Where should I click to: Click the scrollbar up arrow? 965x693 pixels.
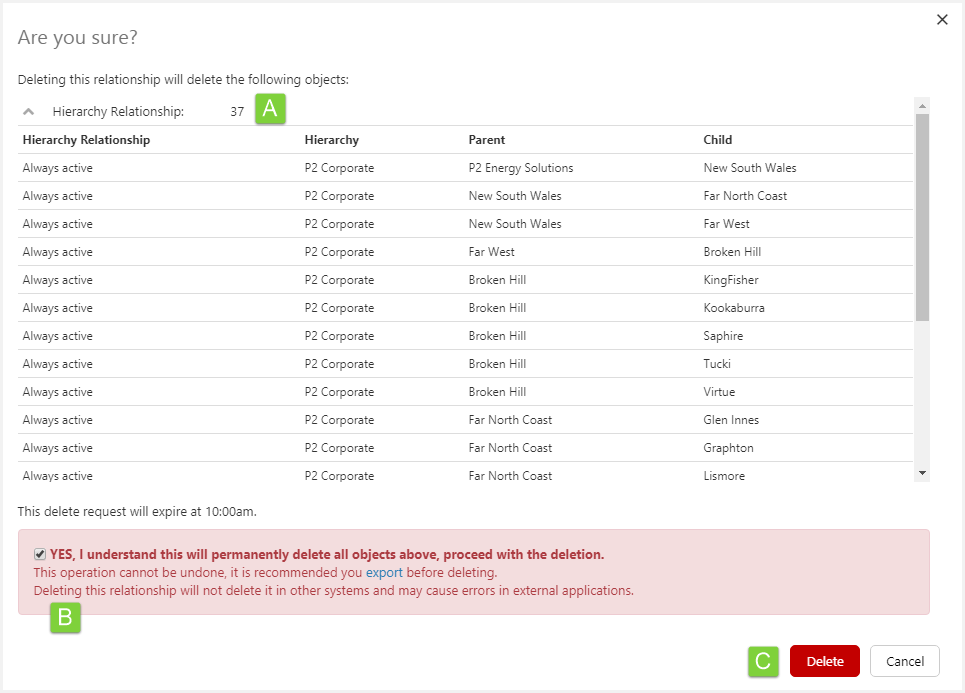[922, 105]
